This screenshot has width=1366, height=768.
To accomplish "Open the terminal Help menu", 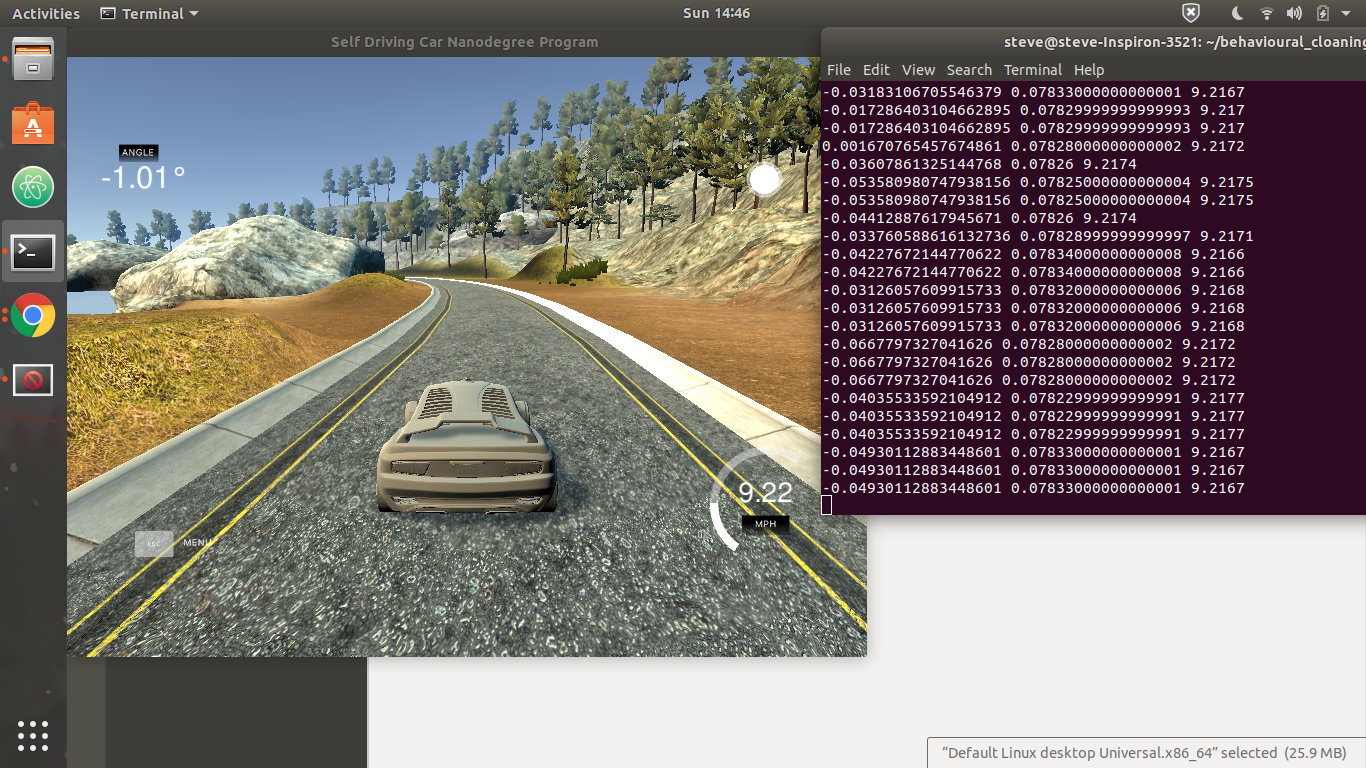I will coord(1089,69).
